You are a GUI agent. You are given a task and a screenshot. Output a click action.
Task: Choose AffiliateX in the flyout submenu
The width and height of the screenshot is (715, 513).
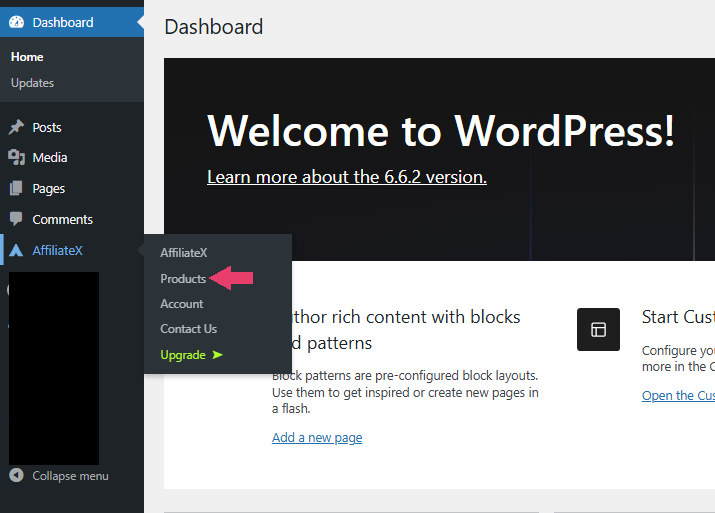pos(184,253)
